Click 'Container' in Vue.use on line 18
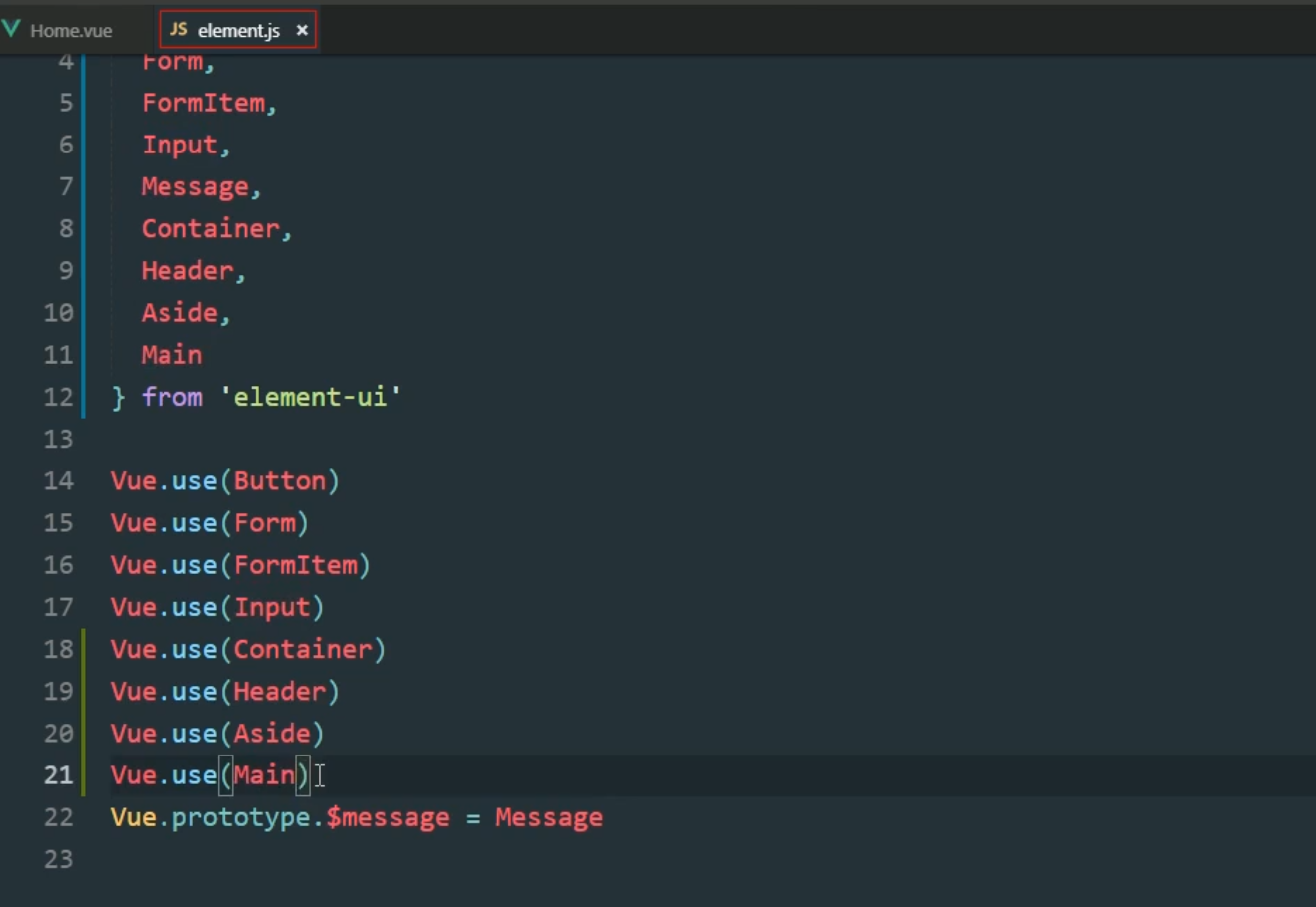 [303, 649]
